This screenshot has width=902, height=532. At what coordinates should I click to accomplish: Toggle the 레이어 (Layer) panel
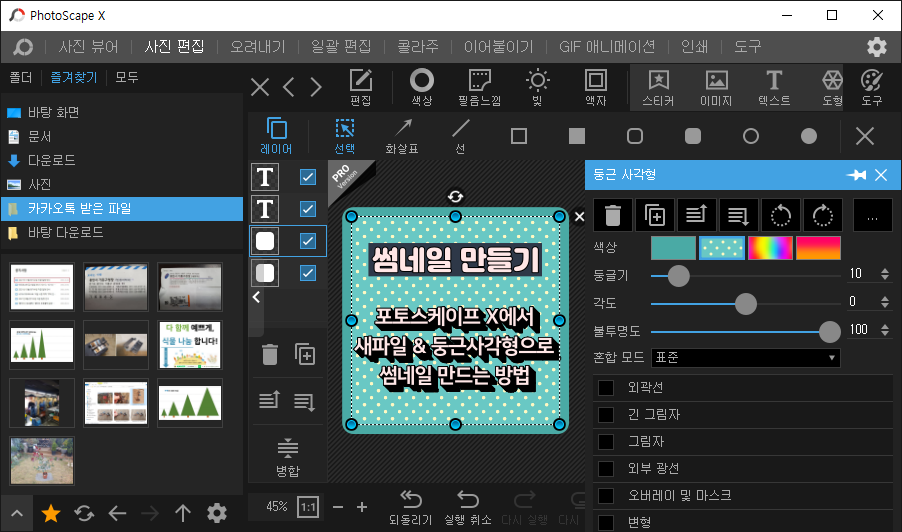(x=276, y=136)
